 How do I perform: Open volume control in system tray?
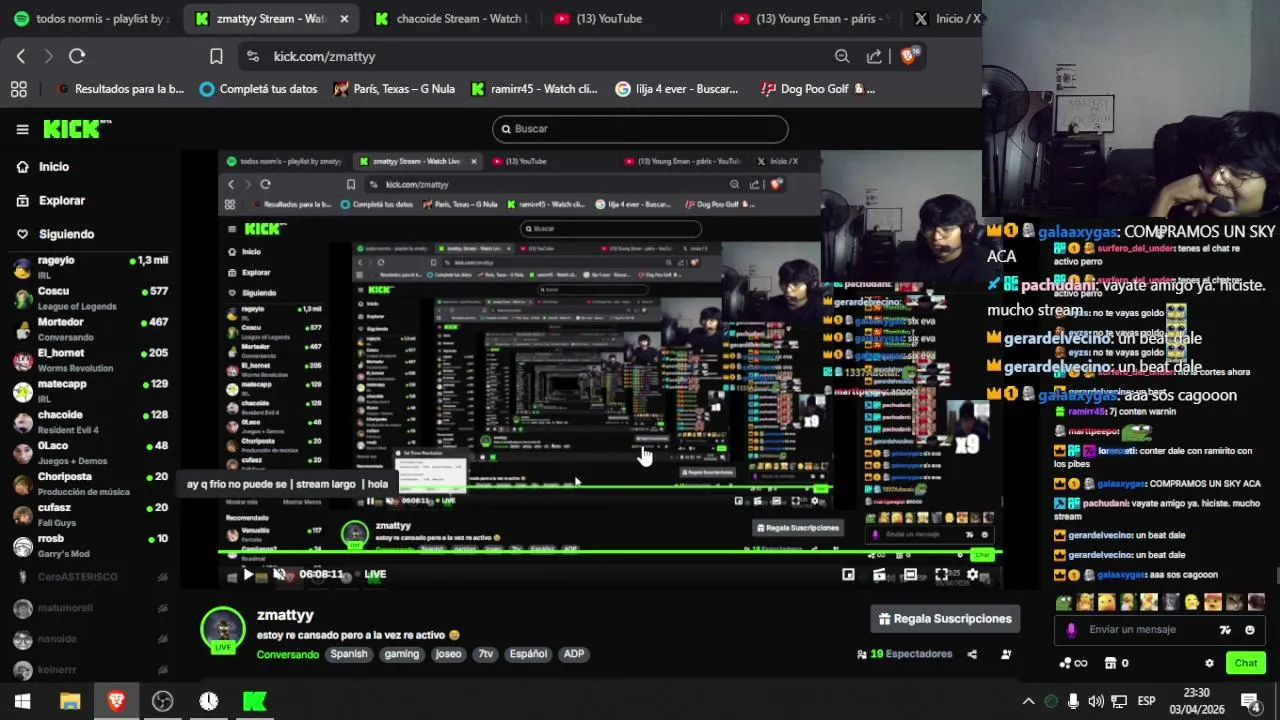1096,701
